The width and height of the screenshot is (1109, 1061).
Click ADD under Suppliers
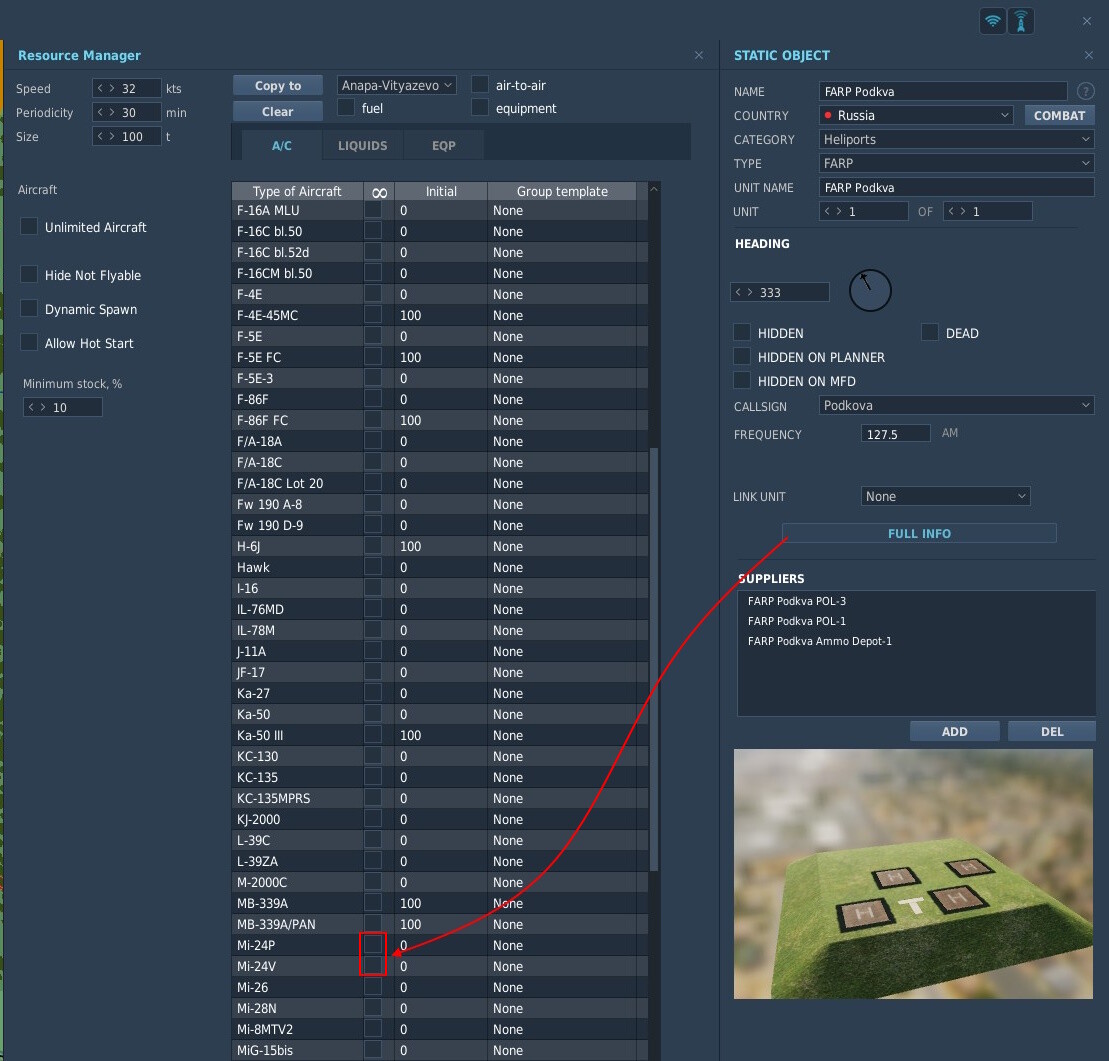(955, 731)
